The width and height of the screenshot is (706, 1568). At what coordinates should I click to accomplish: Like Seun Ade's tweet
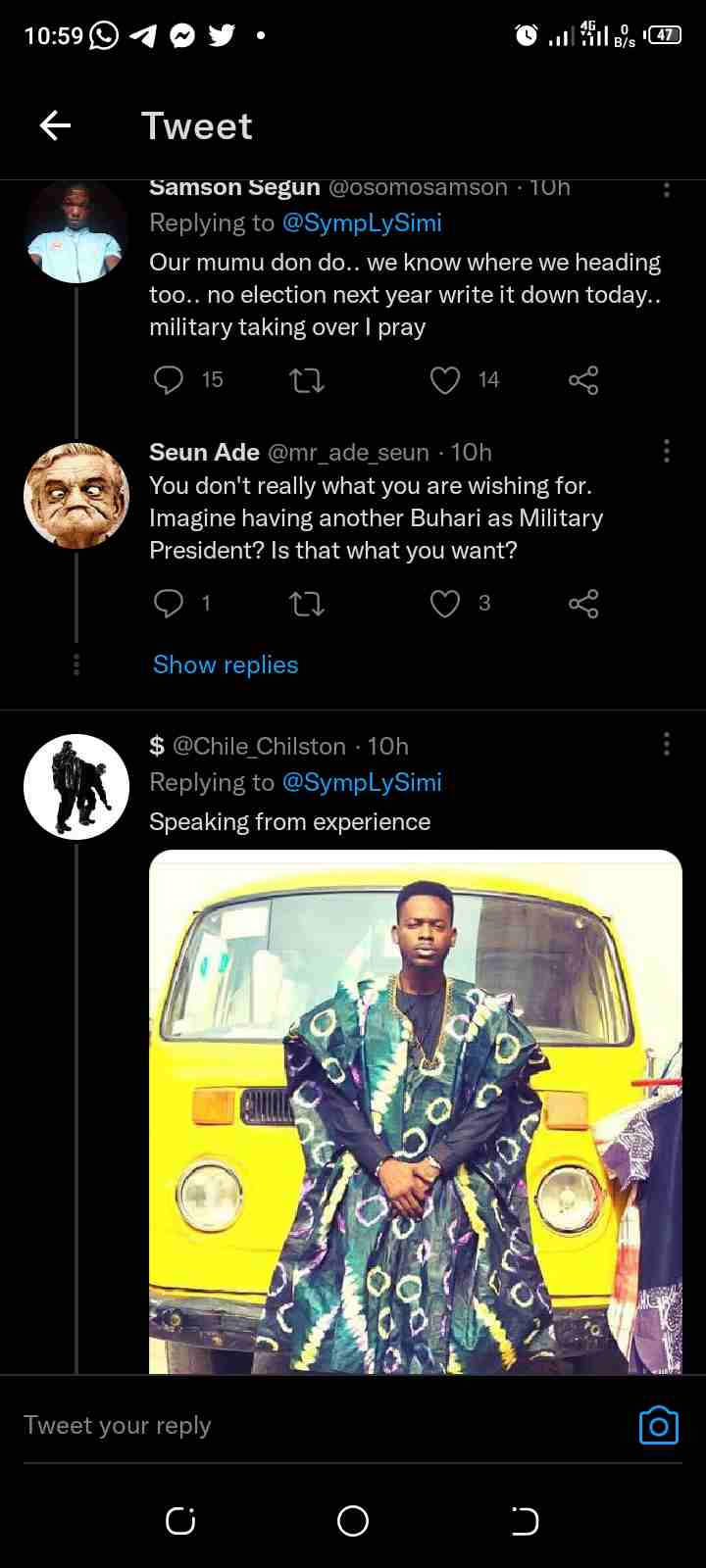click(445, 603)
